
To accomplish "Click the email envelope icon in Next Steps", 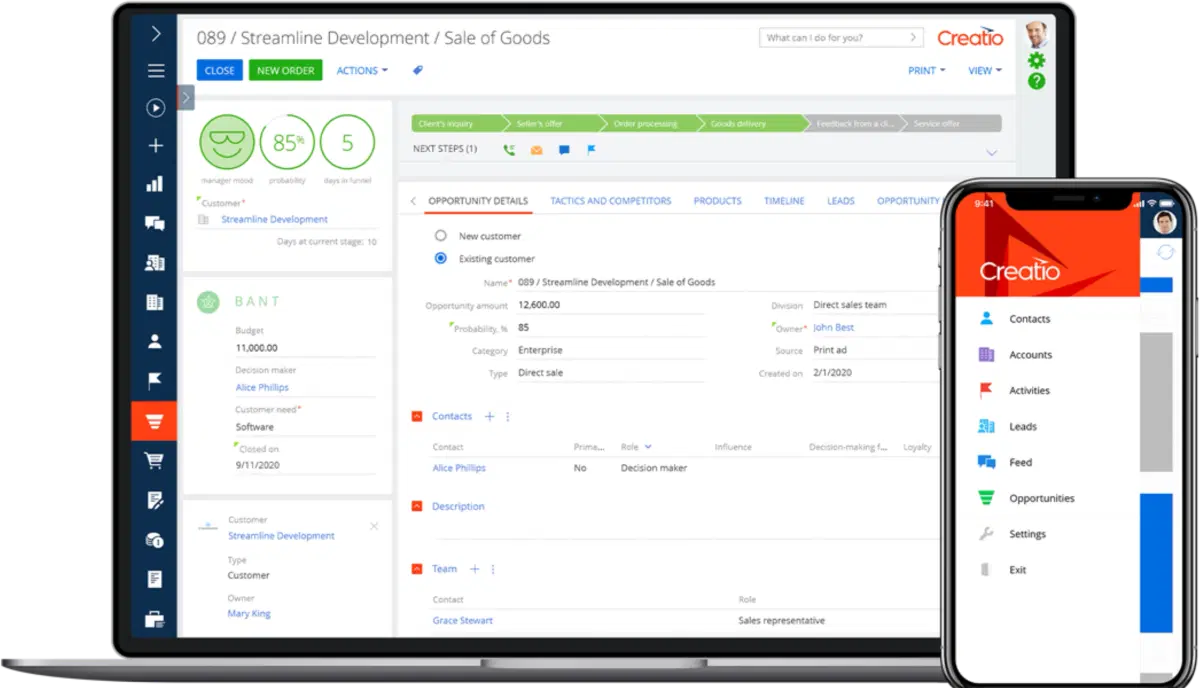I will click(536, 150).
